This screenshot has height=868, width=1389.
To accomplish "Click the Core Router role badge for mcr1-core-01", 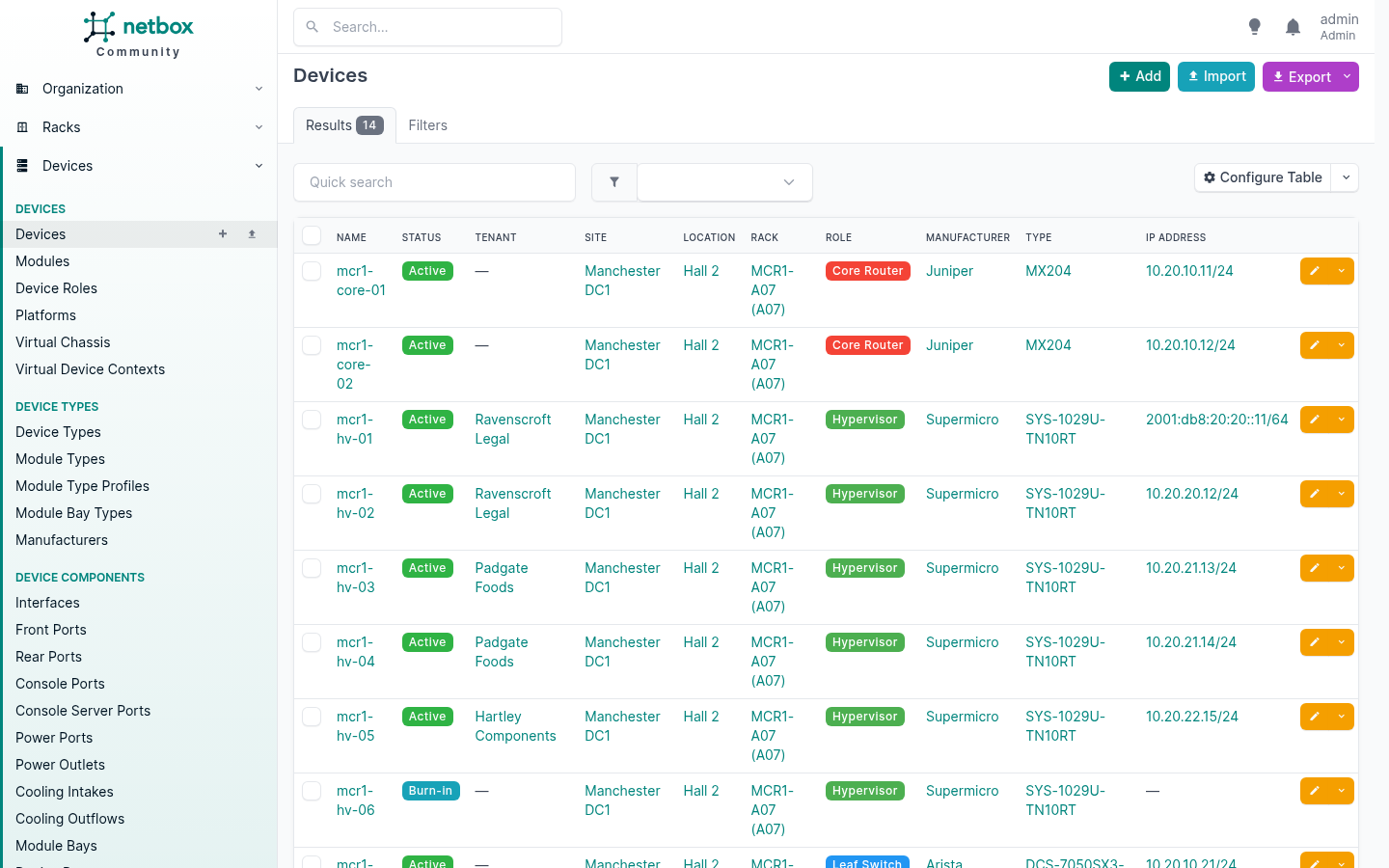I will (x=868, y=271).
